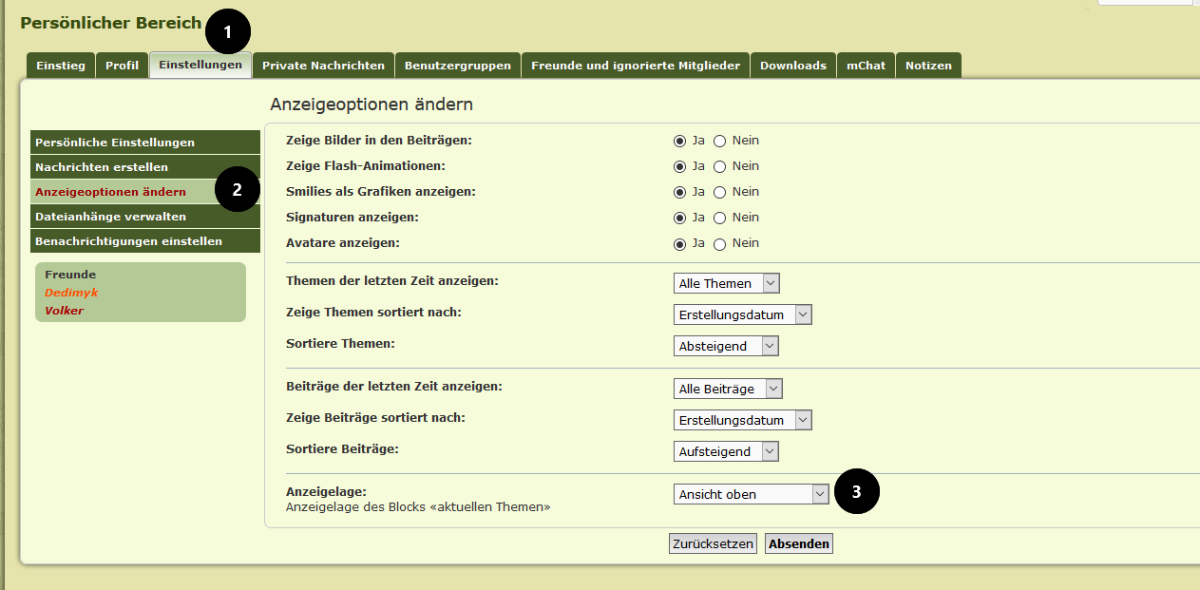
Task: Choose Nein for Smilies als Grafiken anzeigen
Action: tap(719, 192)
